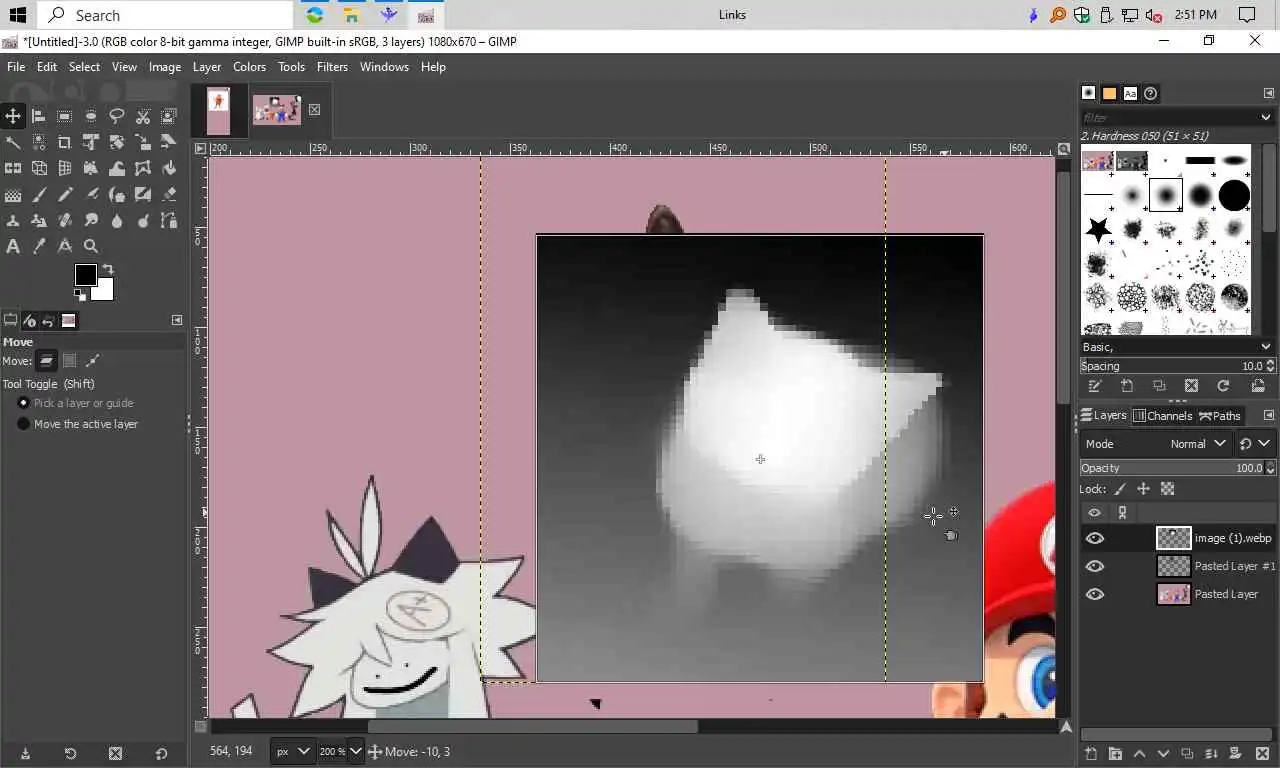Set move target to layer
The width and height of the screenshot is (1280, 768).
[47, 361]
